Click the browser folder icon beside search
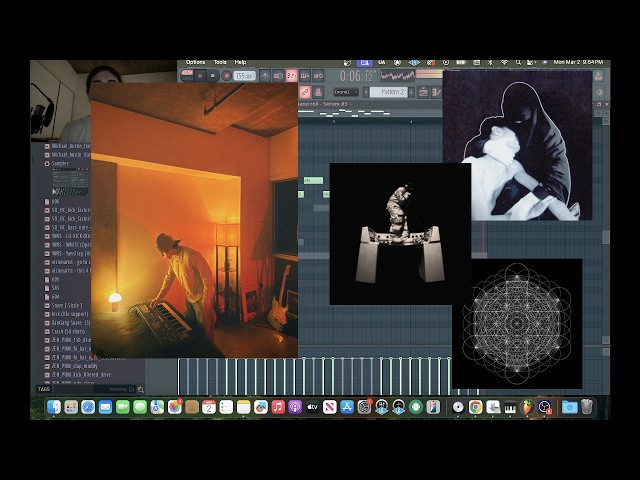This screenshot has height=480, width=640. point(131,389)
